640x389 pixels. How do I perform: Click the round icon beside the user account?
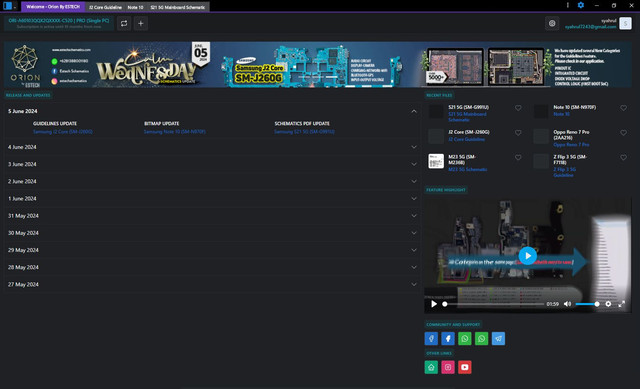tap(552, 24)
